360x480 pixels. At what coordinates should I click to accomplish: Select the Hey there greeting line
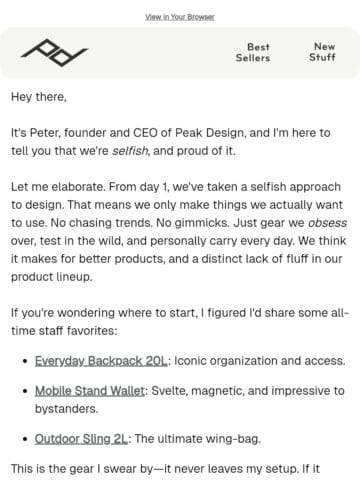(x=39, y=97)
